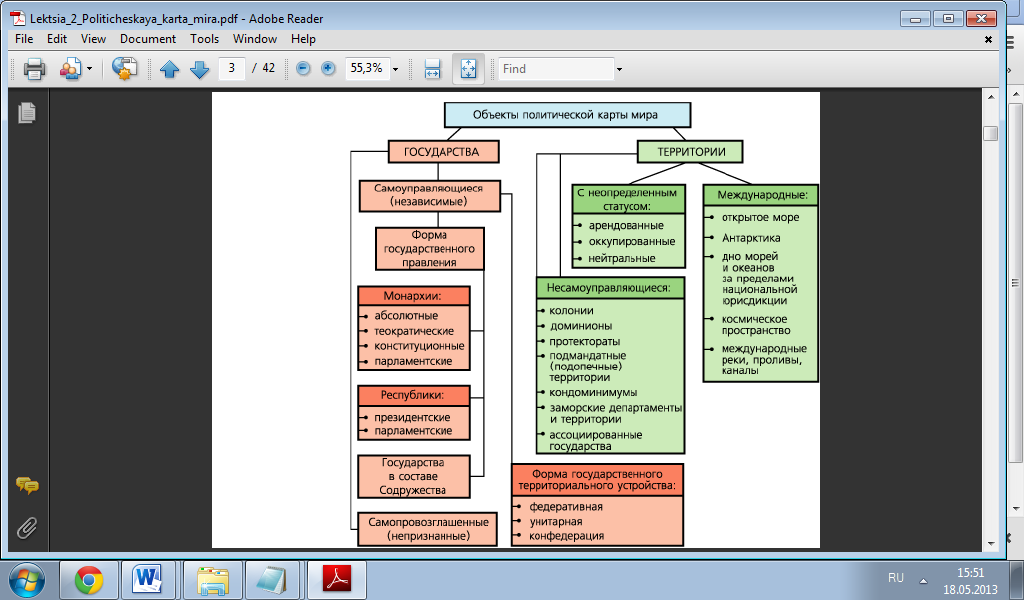
Task: Maximize the Adobe Reader window
Action: coord(948,19)
